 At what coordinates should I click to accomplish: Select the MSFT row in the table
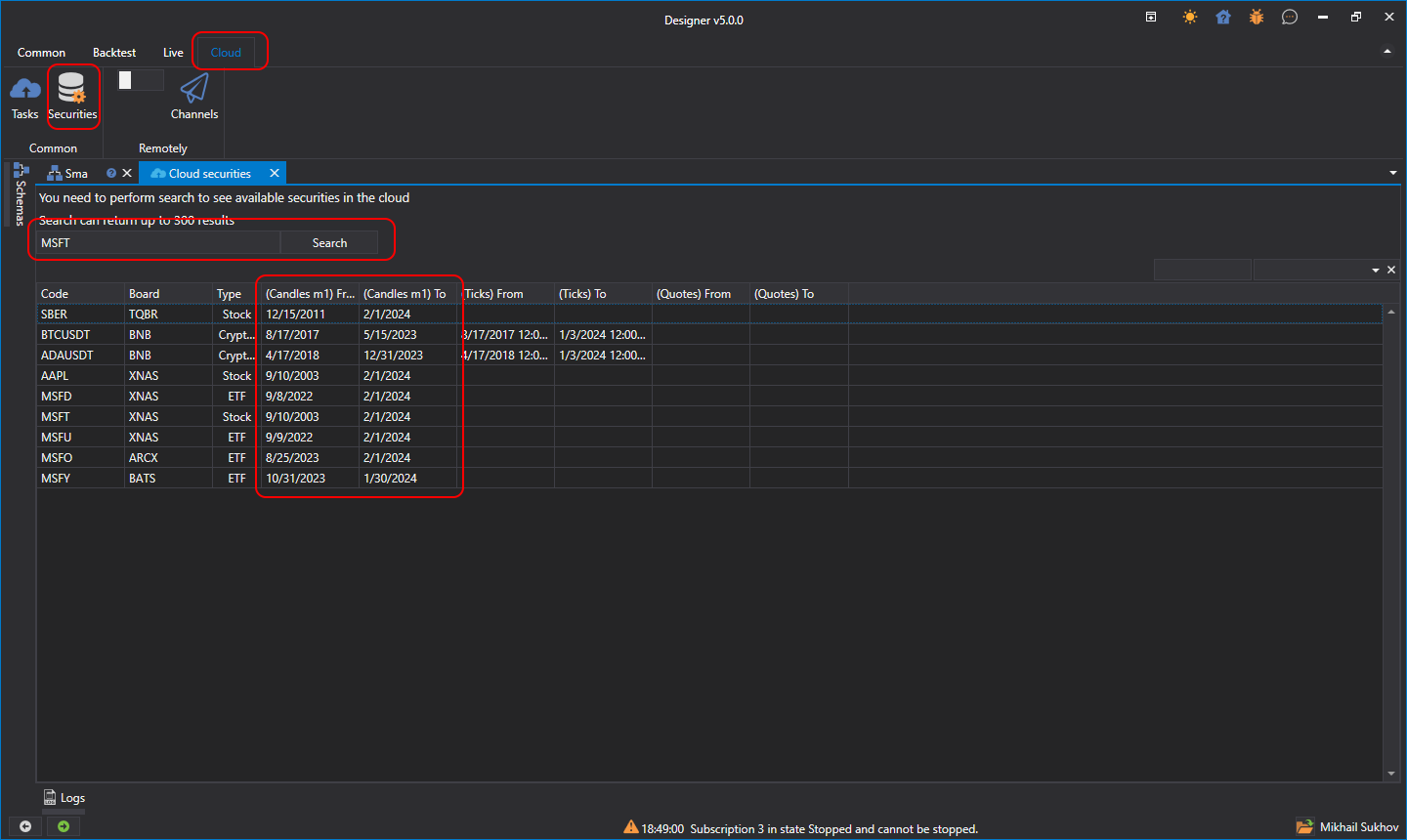click(x=709, y=417)
